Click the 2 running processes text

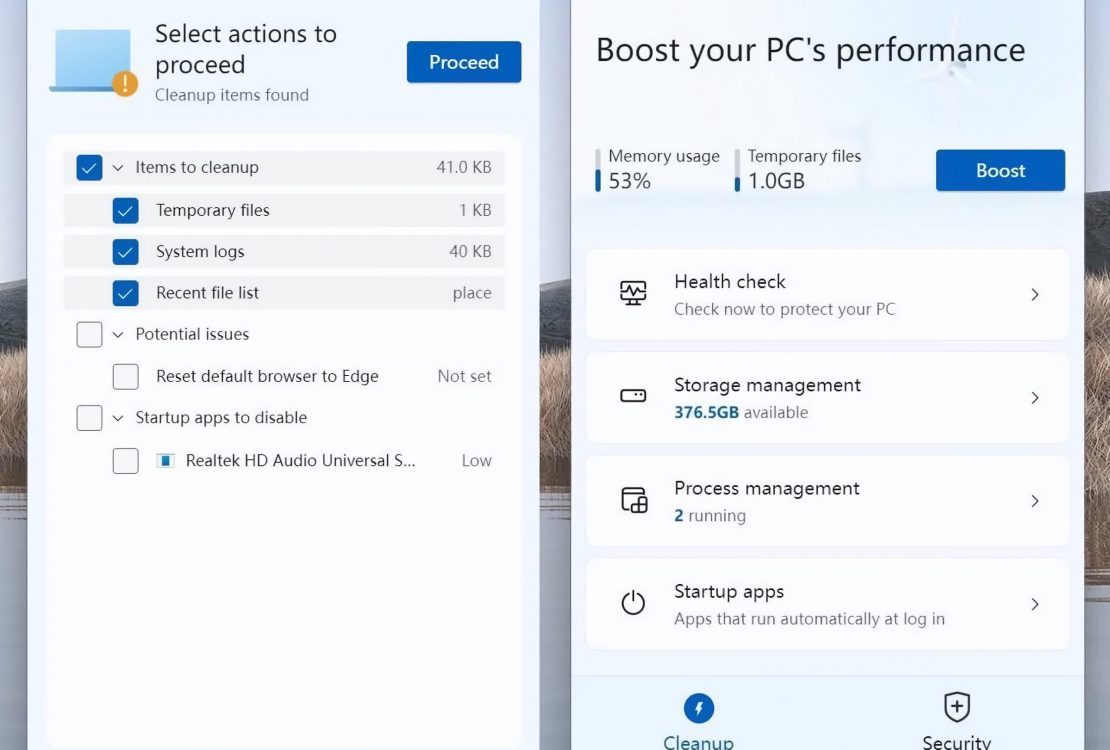(710, 516)
